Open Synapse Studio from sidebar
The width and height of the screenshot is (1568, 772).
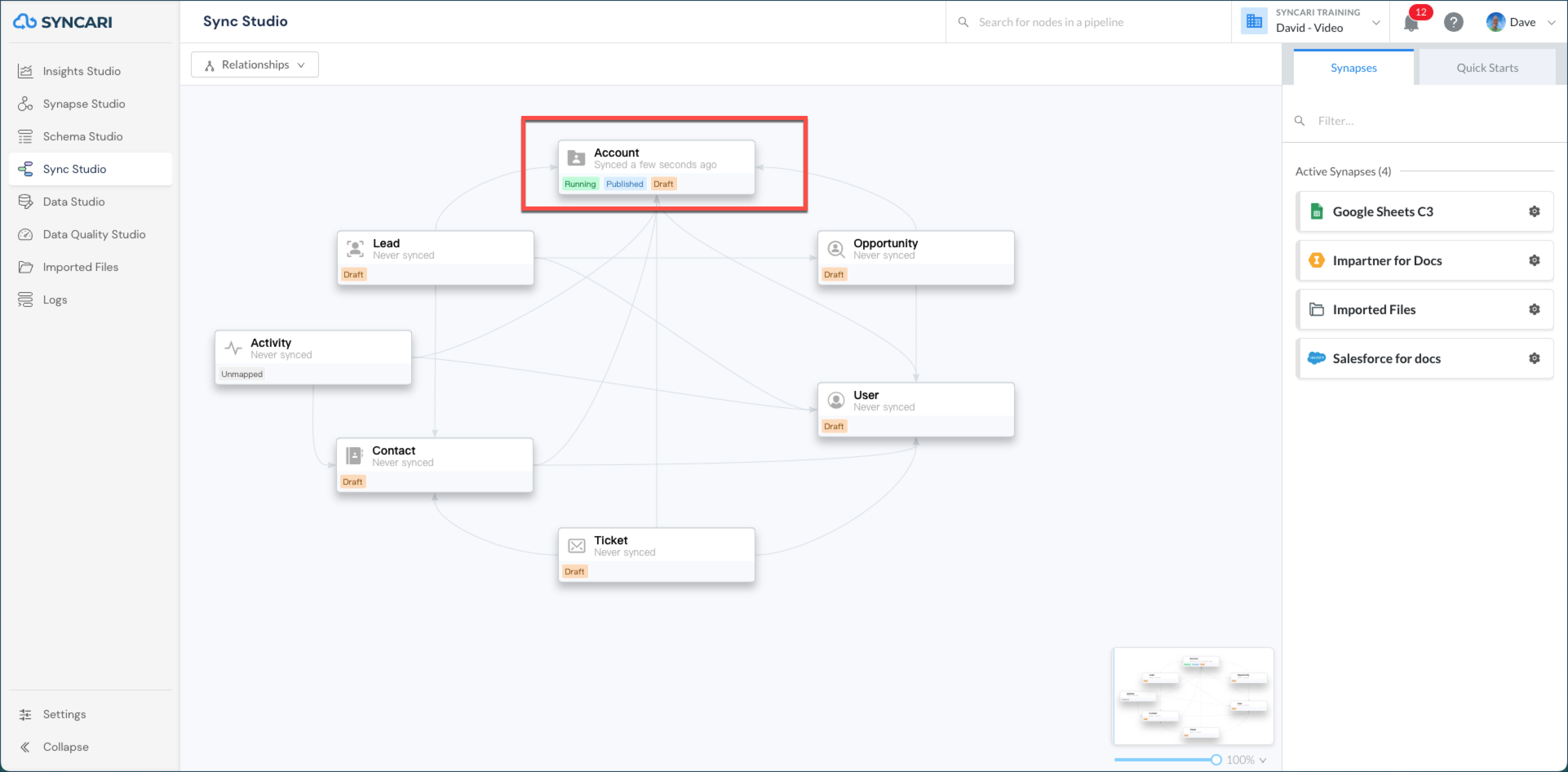(90, 104)
